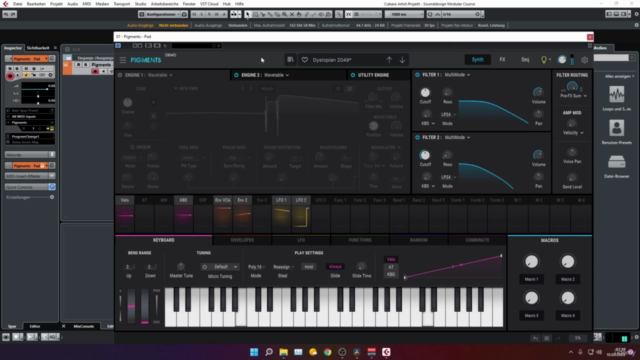Open Poly 16 mode dropdown
Screen dimensions: 640x360
pos(257,267)
